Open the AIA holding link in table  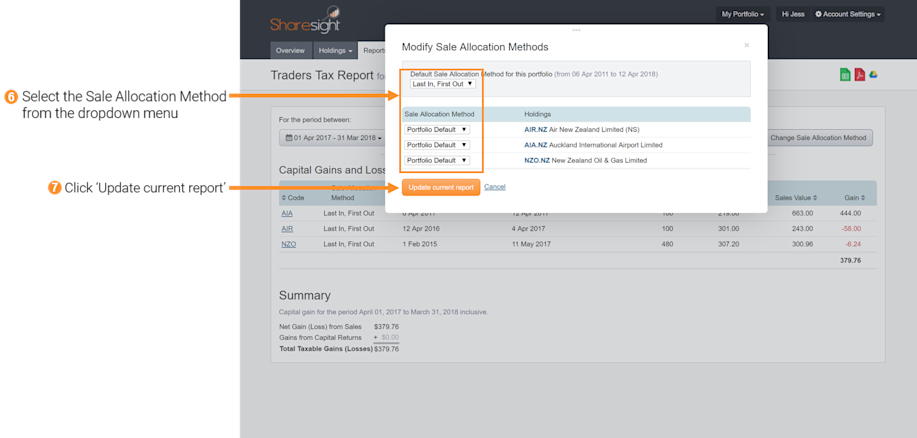click(x=287, y=213)
